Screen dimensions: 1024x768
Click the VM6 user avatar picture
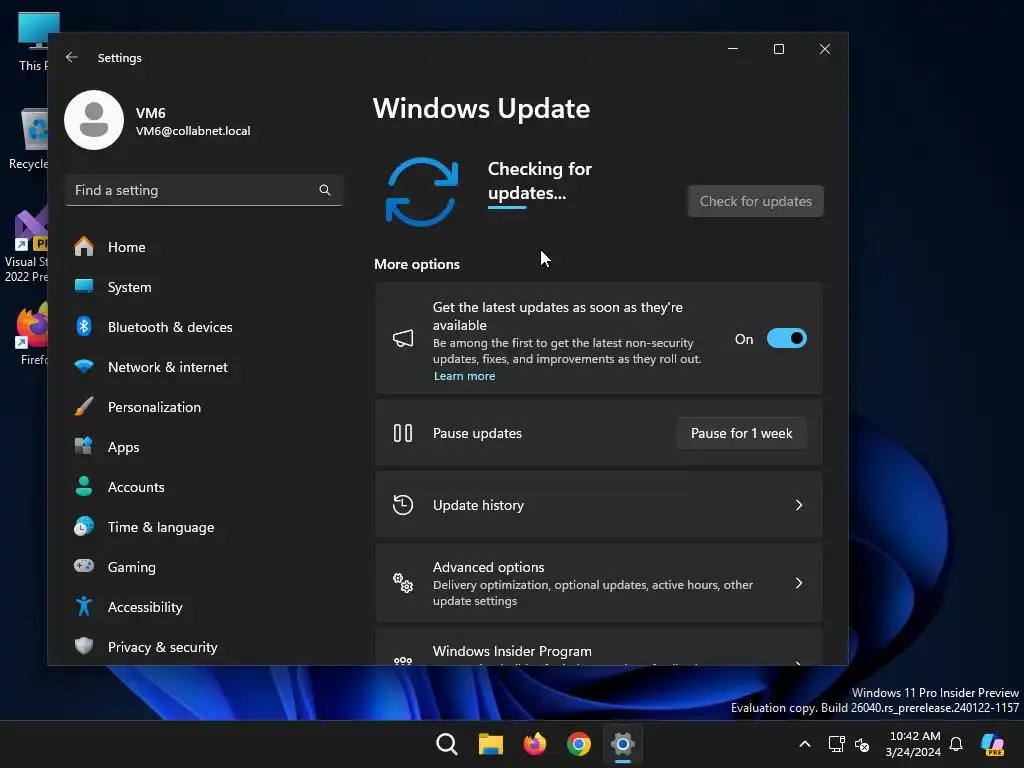pyautogui.click(x=94, y=120)
